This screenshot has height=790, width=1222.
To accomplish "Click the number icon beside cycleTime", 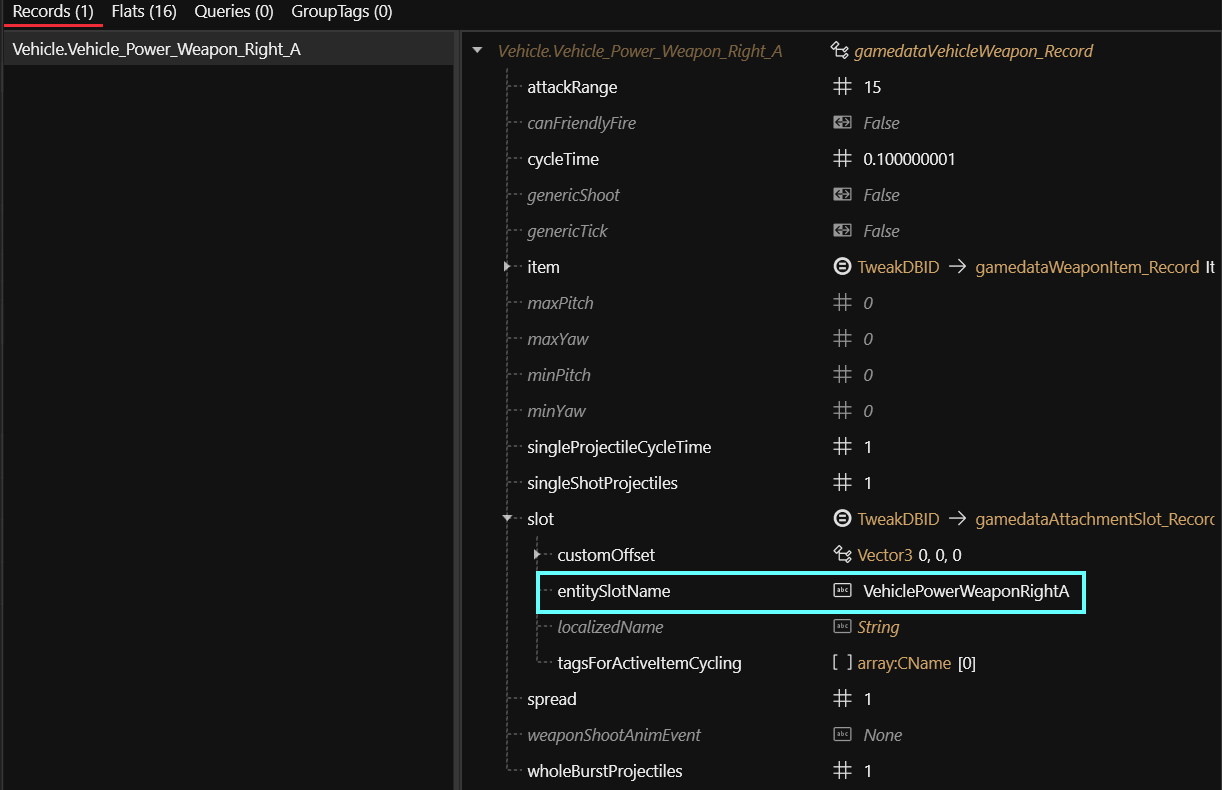I will (x=842, y=159).
